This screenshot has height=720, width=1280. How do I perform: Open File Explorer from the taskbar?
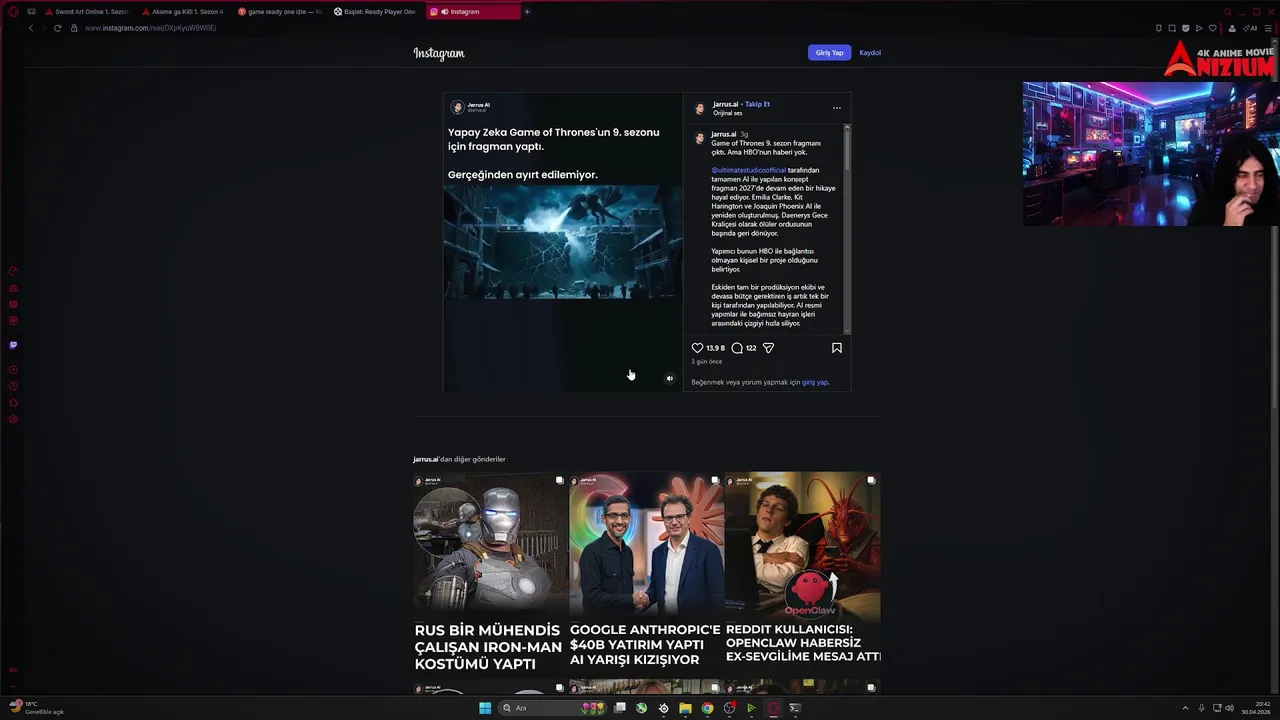[x=685, y=708]
